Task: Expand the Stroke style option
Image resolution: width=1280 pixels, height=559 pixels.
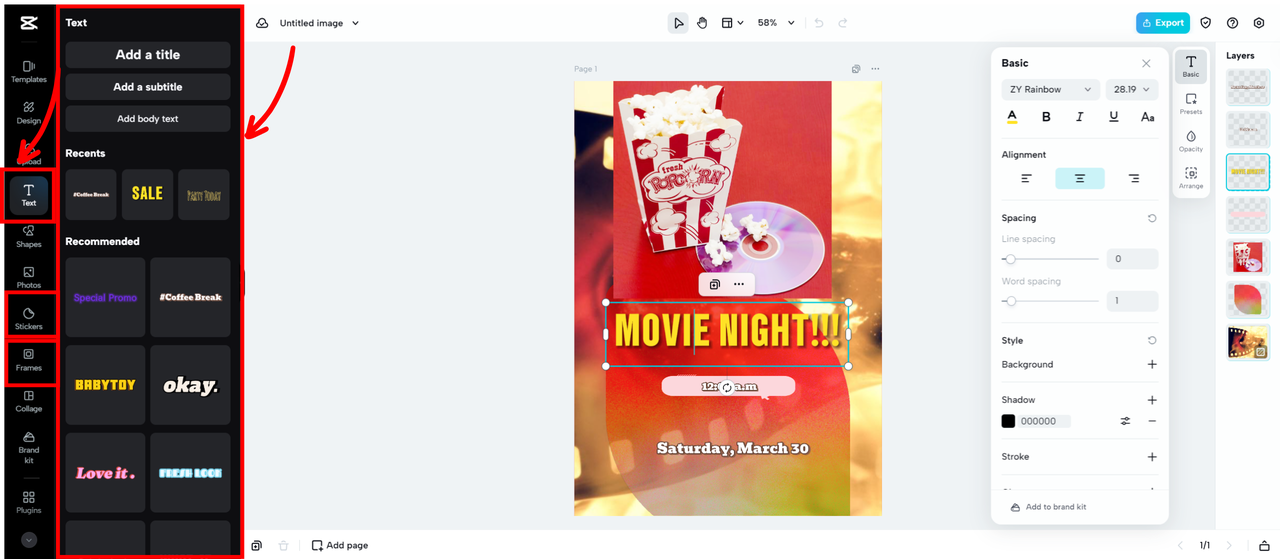Action: click(1152, 457)
